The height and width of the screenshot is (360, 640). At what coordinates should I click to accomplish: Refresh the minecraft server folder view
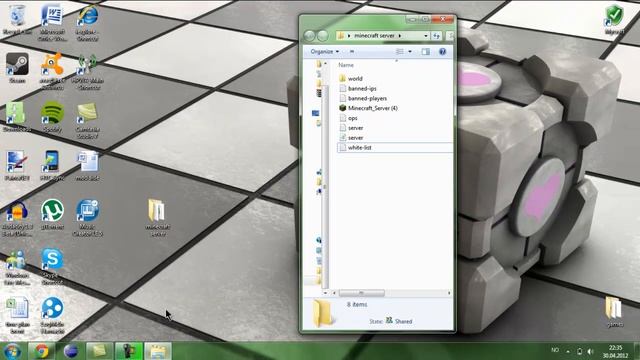tap(436, 36)
